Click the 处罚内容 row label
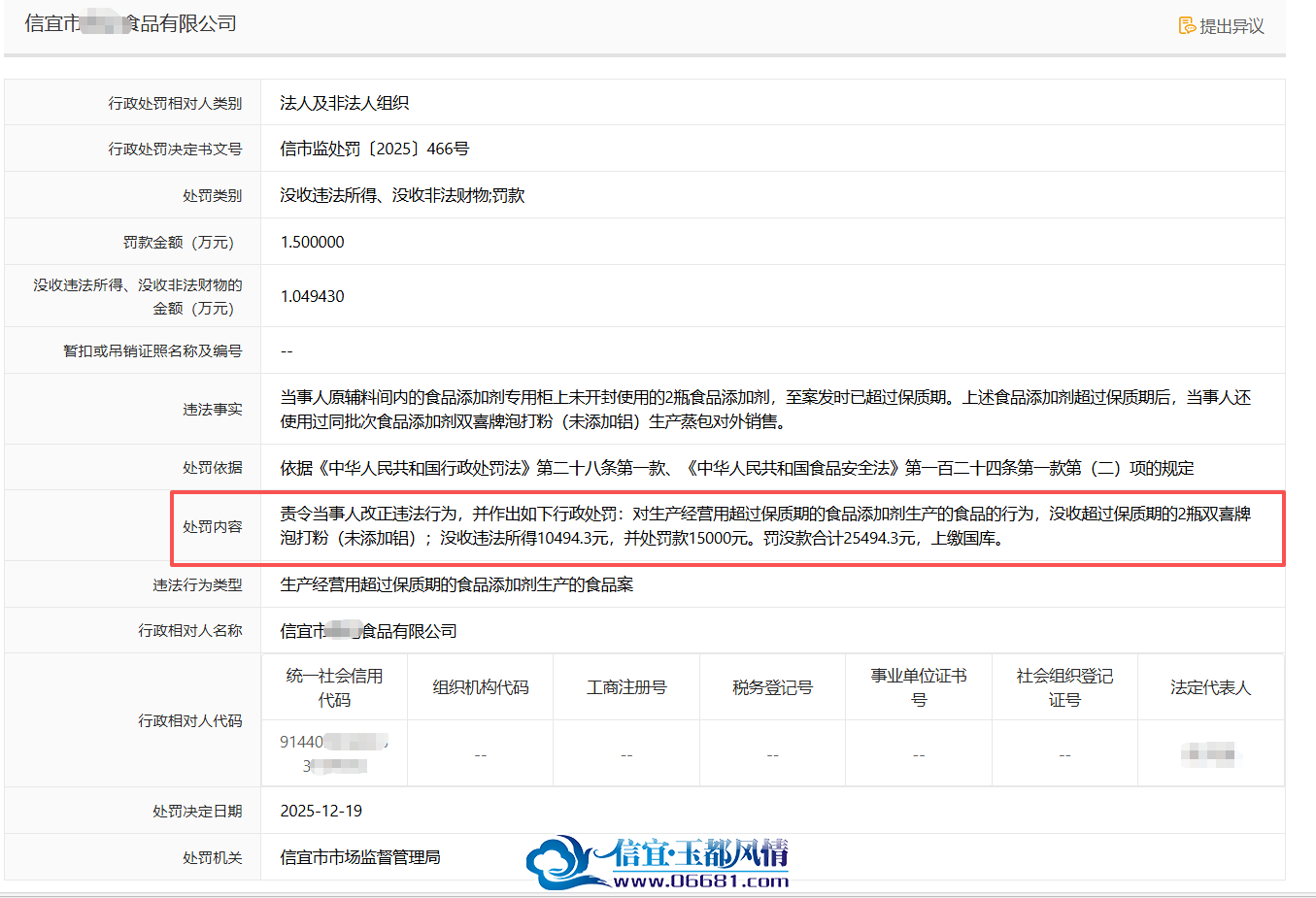This screenshot has width=1316, height=898. coord(213,526)
